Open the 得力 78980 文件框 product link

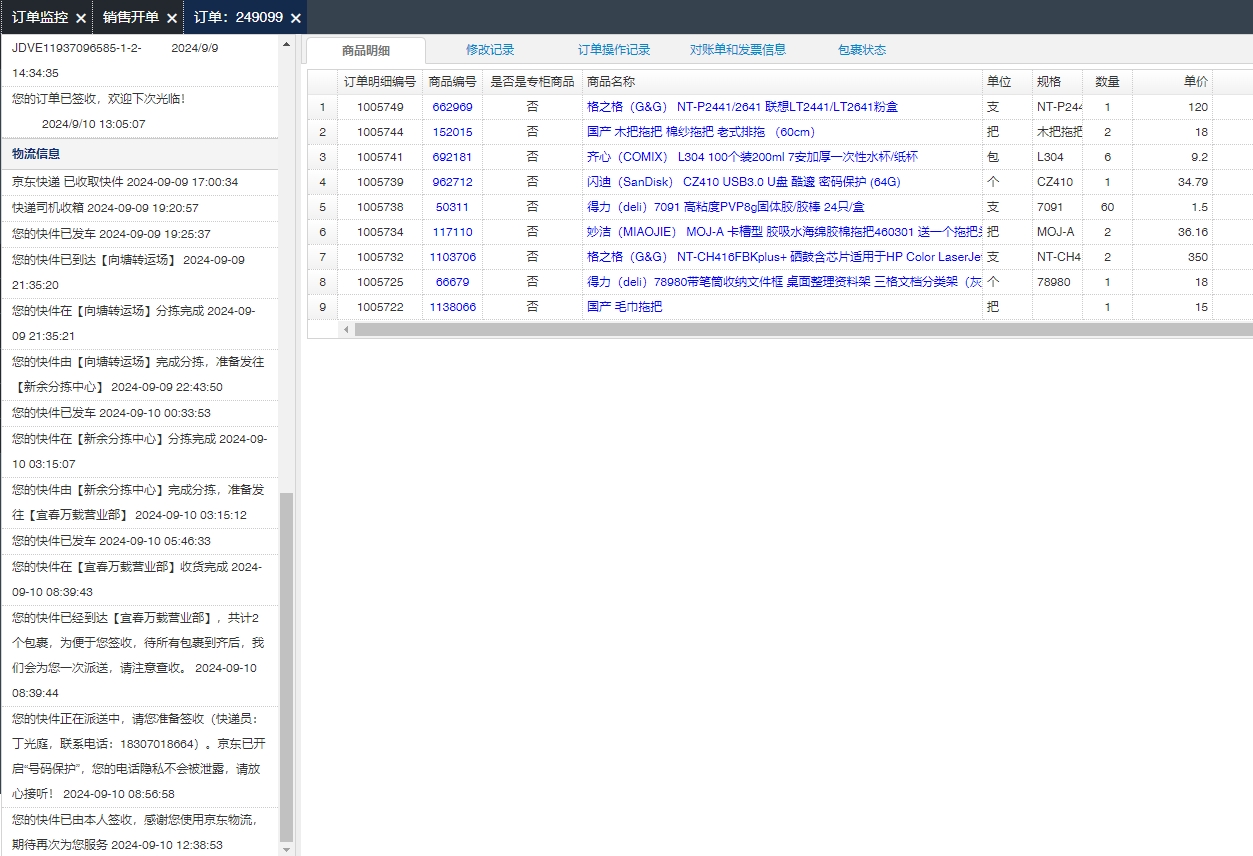(784, 282)
